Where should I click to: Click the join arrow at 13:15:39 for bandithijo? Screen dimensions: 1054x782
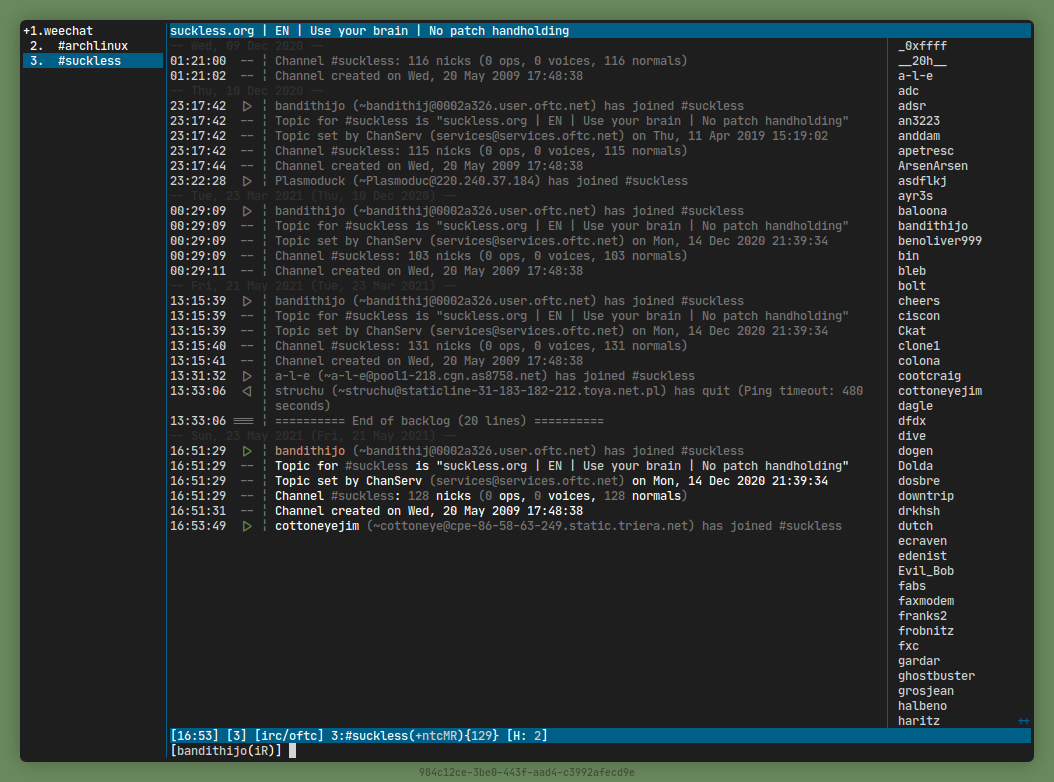click(247, 301)
